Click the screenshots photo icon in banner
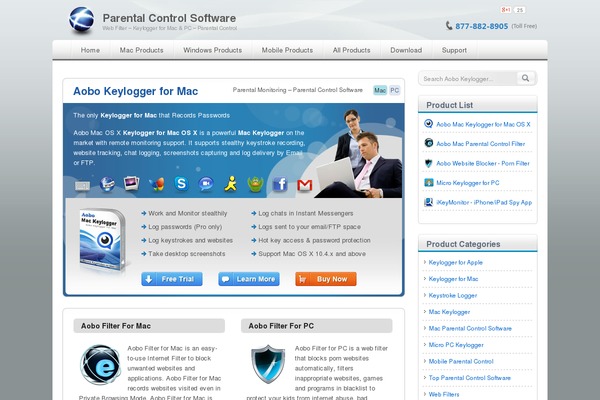The height and width of the screenshot is (400, 600). click(132, 184)
